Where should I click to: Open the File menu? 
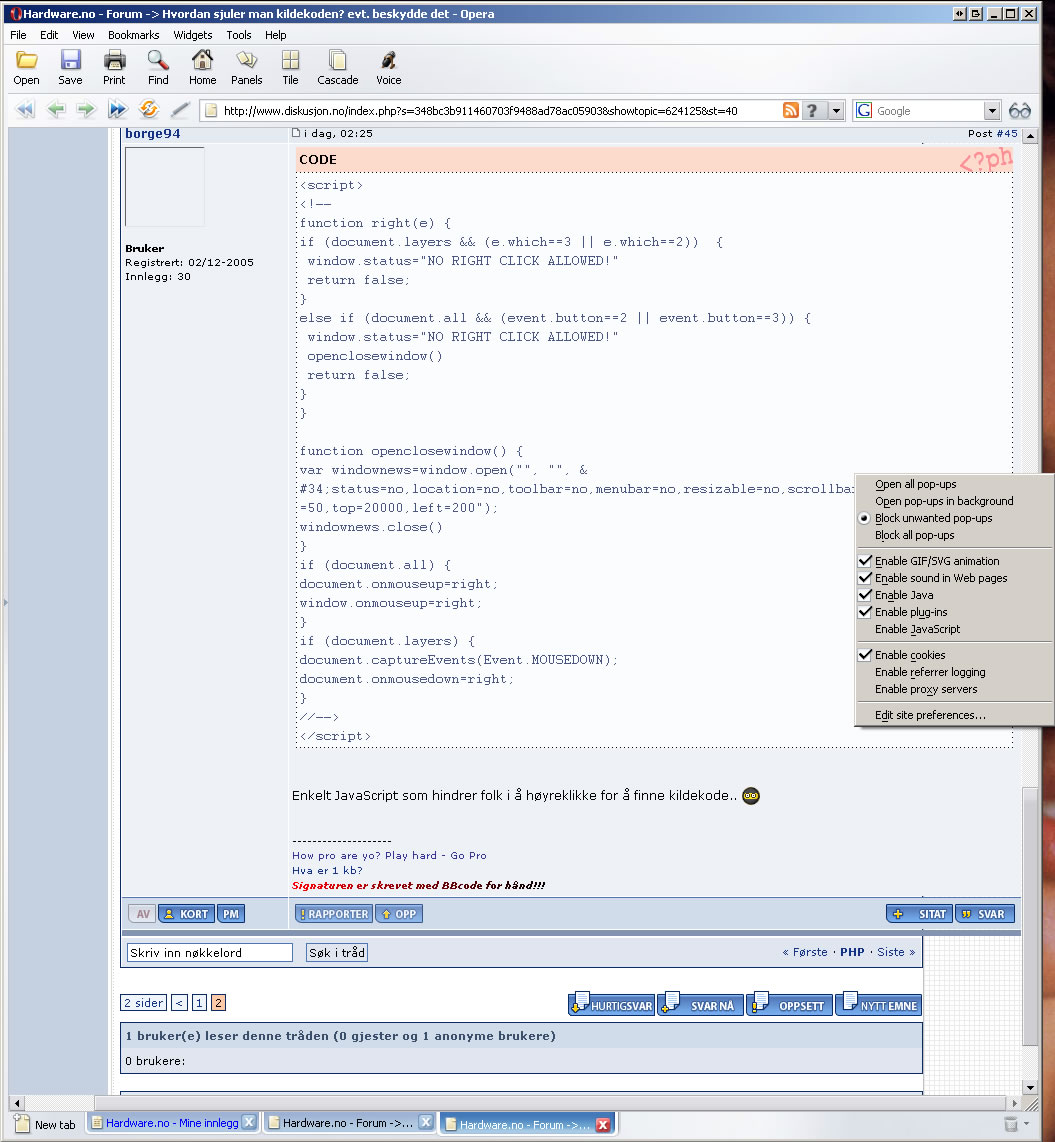[x=18, y=35]
